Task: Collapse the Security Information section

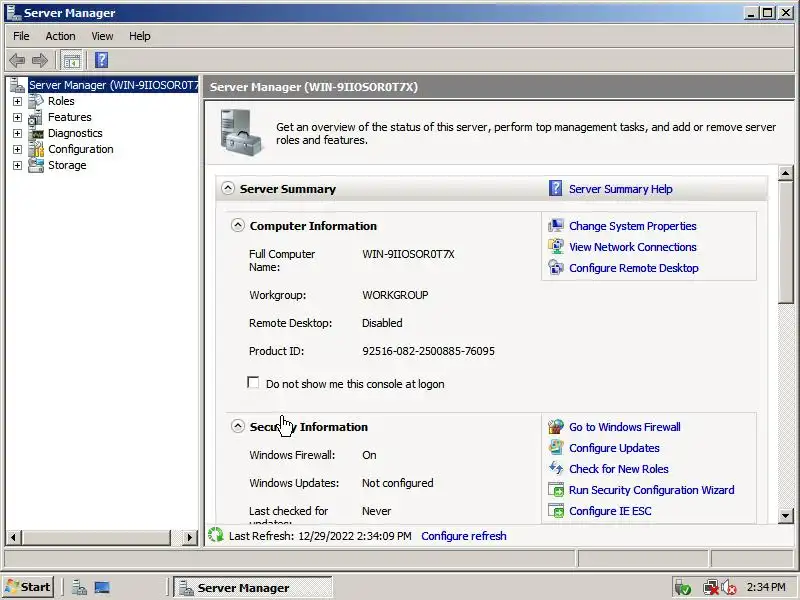Action: (x=238, y=426)
